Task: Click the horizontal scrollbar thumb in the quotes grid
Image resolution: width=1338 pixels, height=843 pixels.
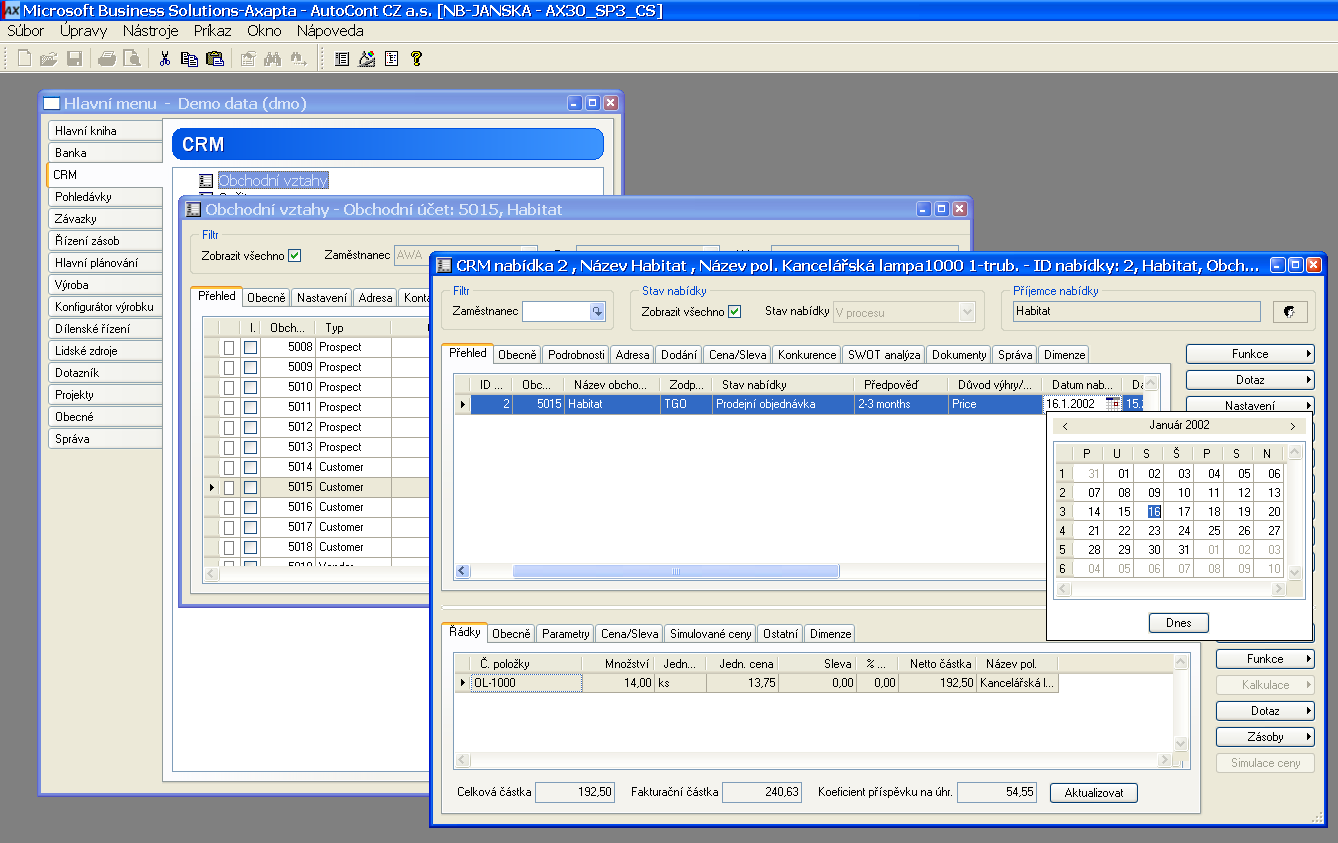Action: click(x=676, y=571)
